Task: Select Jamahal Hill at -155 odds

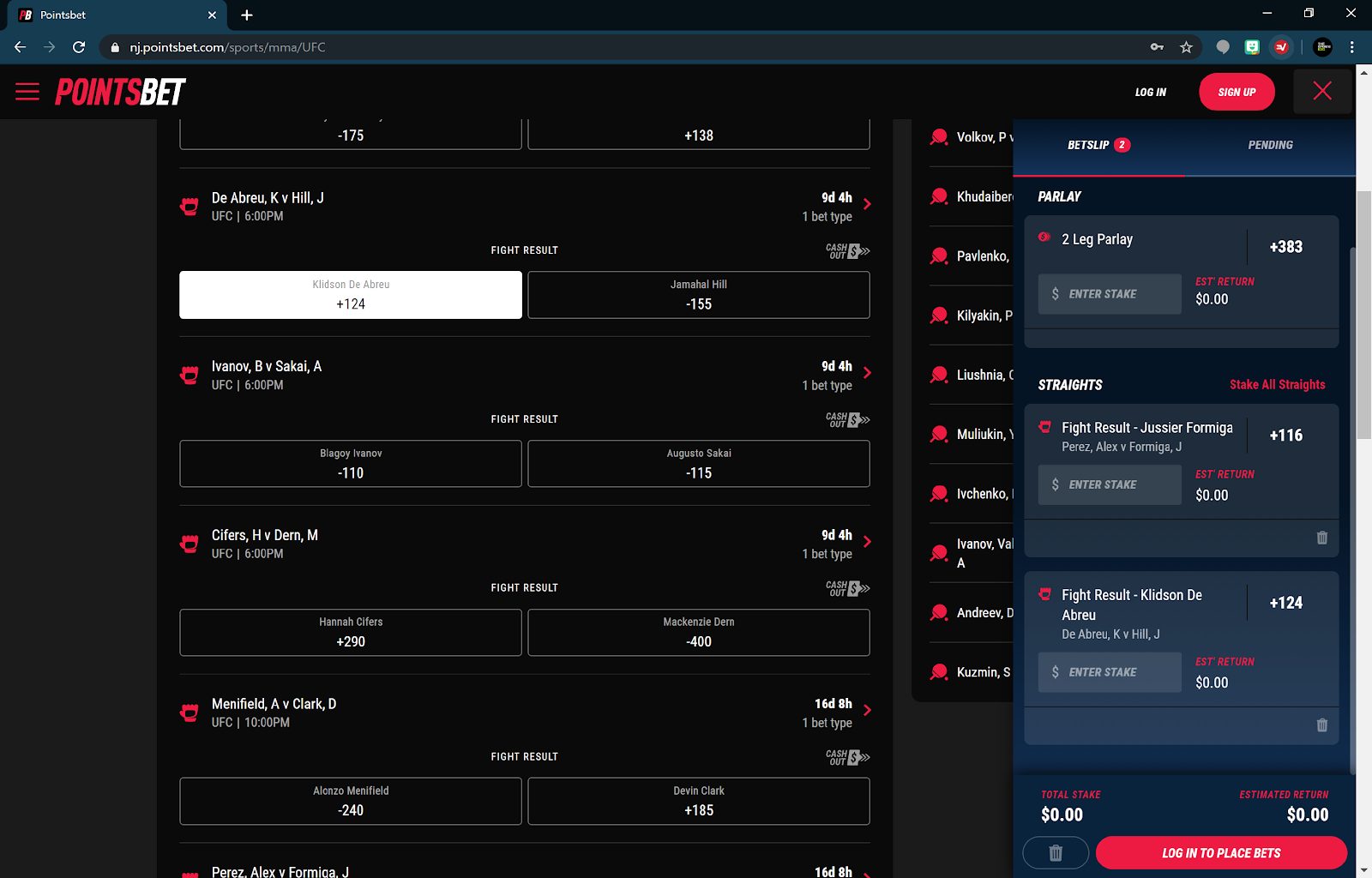Action: pos(698,294)
